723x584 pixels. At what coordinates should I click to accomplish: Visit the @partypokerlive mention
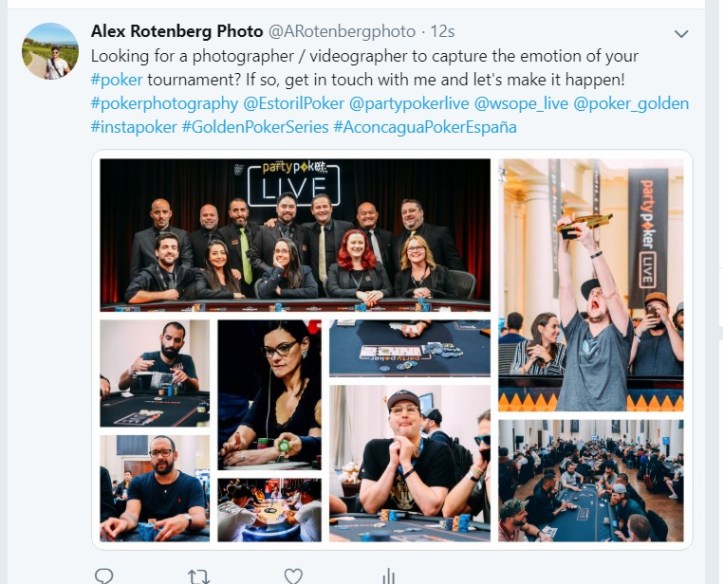[x=409, y=103]
